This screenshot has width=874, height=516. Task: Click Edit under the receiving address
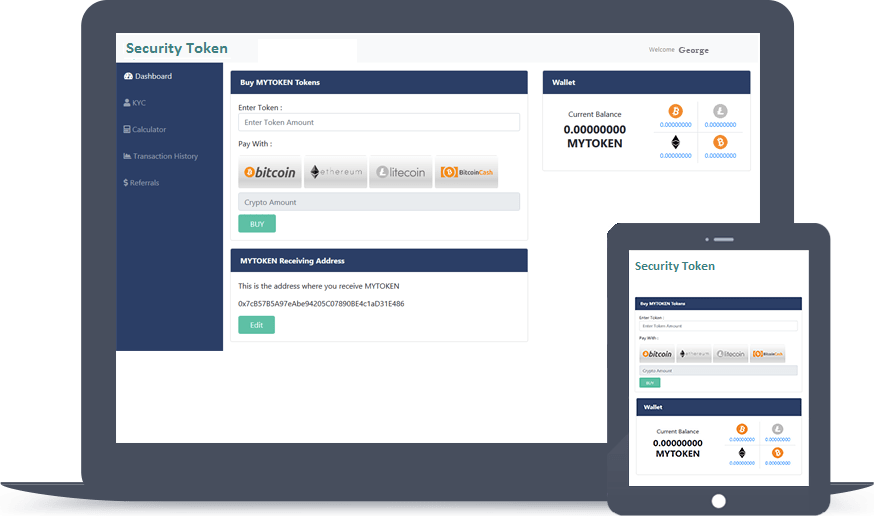point(256,325)
